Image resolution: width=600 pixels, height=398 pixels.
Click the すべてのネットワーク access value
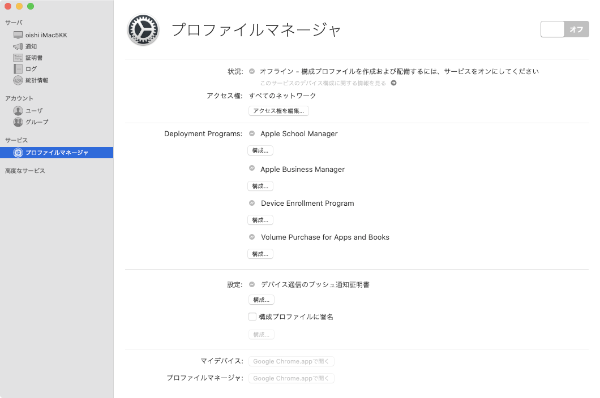tap(282, 96)
